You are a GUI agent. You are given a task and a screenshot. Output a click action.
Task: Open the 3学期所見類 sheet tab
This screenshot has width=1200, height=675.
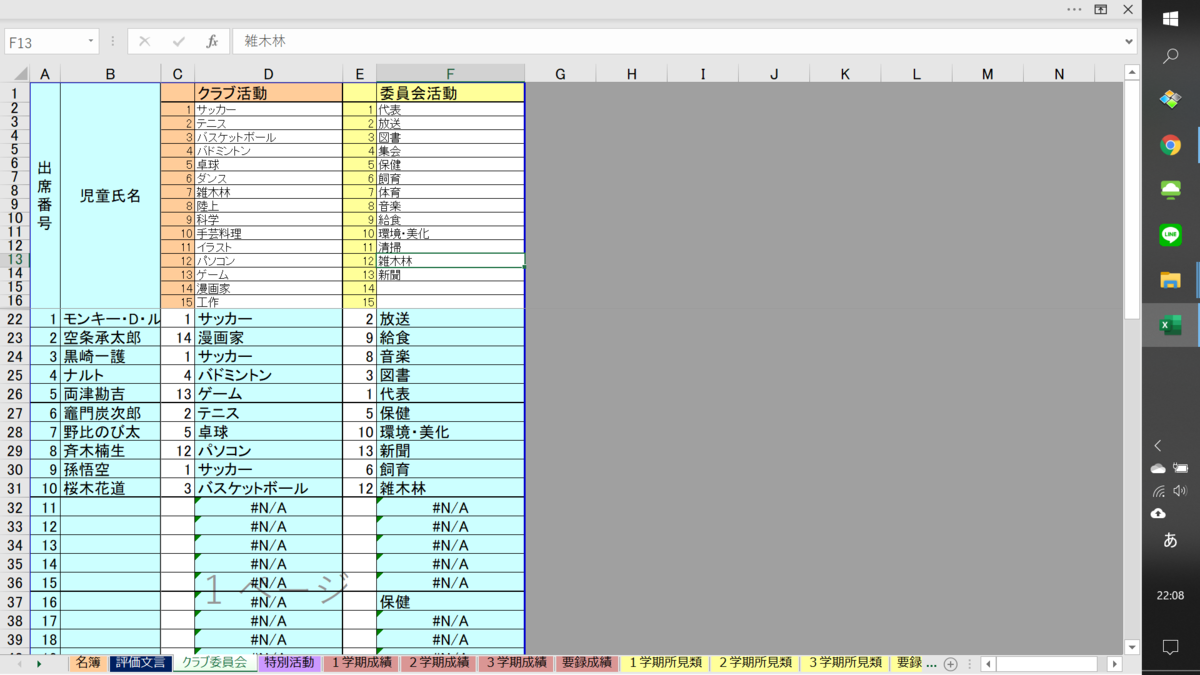pos(843,663)
